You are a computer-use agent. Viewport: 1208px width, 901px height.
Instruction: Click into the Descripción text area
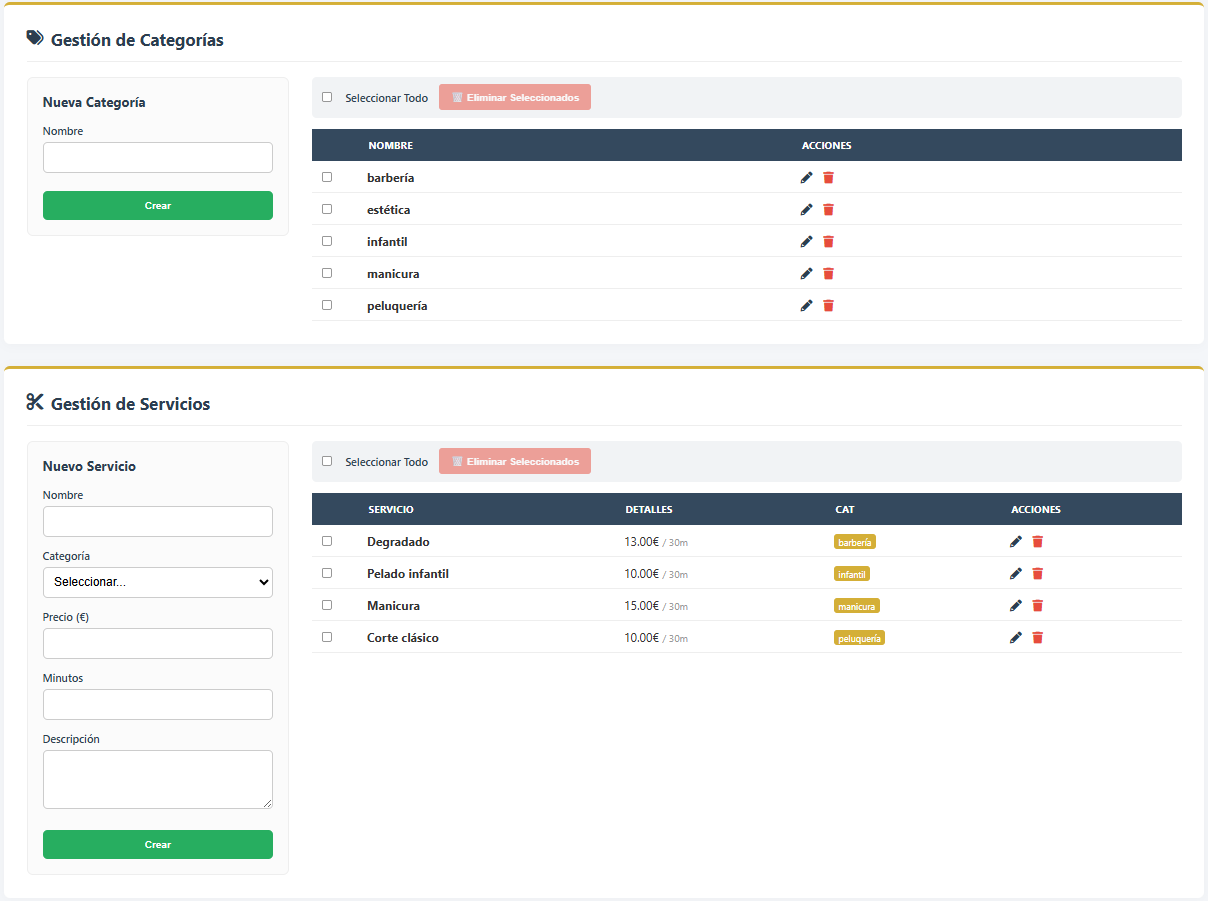[158, 779]
